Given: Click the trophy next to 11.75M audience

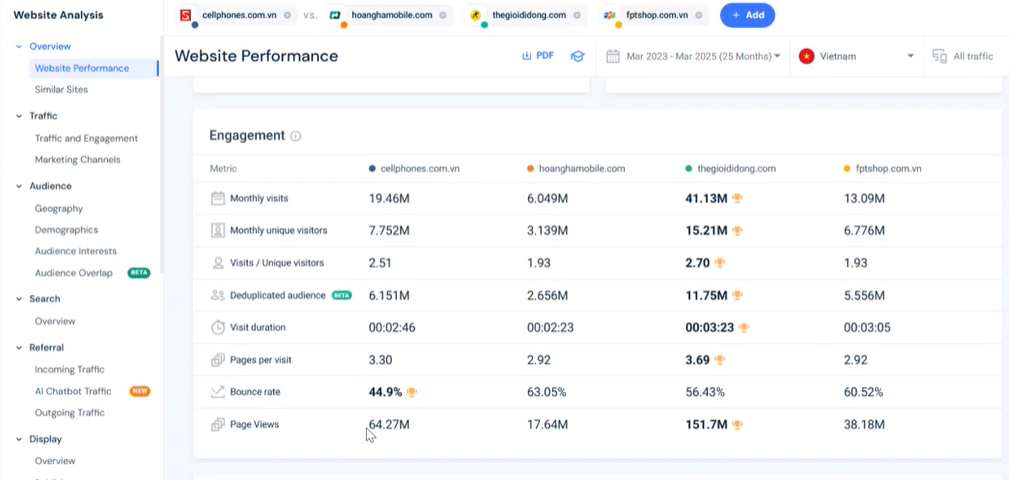Looking at the screenshot, I should point(737,295).
